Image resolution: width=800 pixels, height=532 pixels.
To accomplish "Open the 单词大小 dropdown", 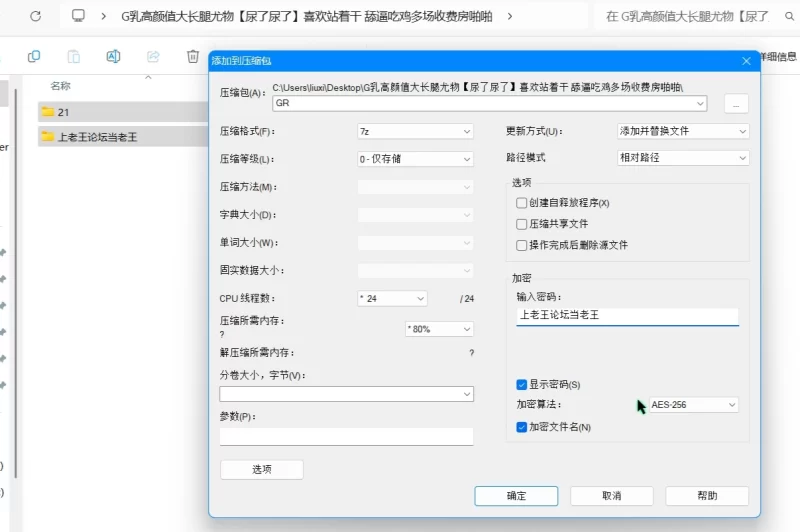I will point(415,243).
